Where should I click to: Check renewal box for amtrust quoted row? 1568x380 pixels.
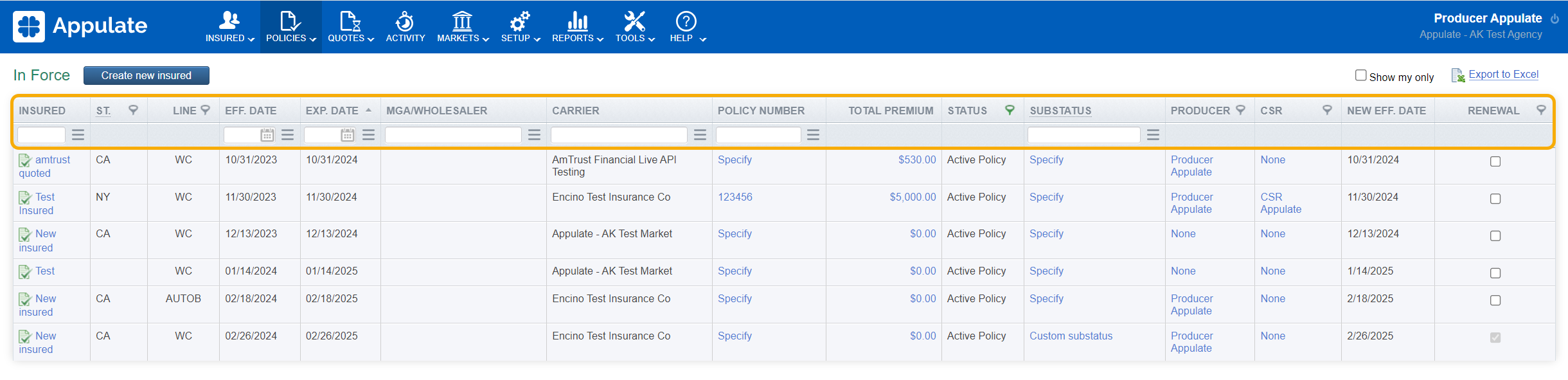click(x=1495, y=161)
